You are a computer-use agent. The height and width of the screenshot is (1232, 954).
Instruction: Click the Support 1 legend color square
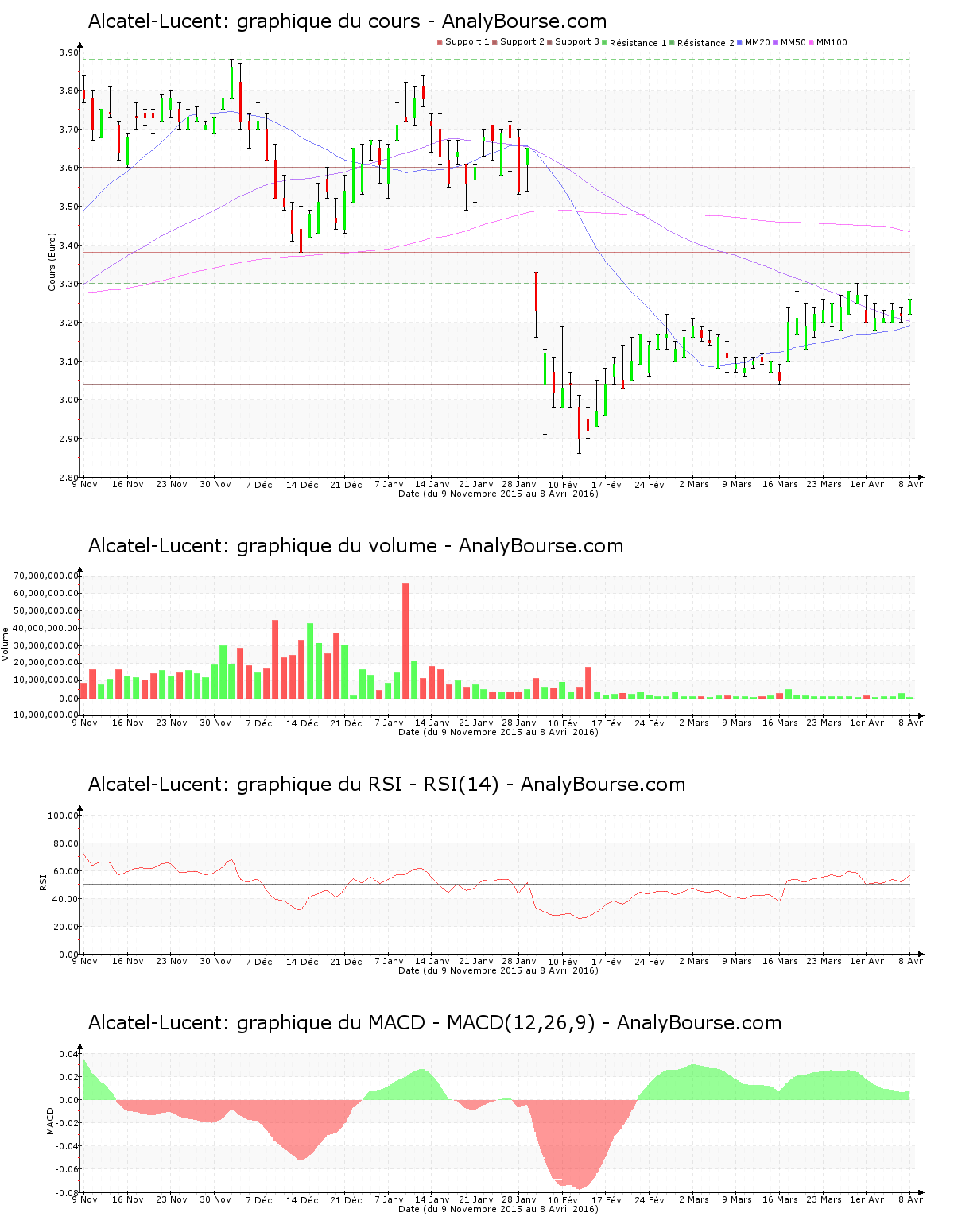pyautogui.click(x=440, y=42)
